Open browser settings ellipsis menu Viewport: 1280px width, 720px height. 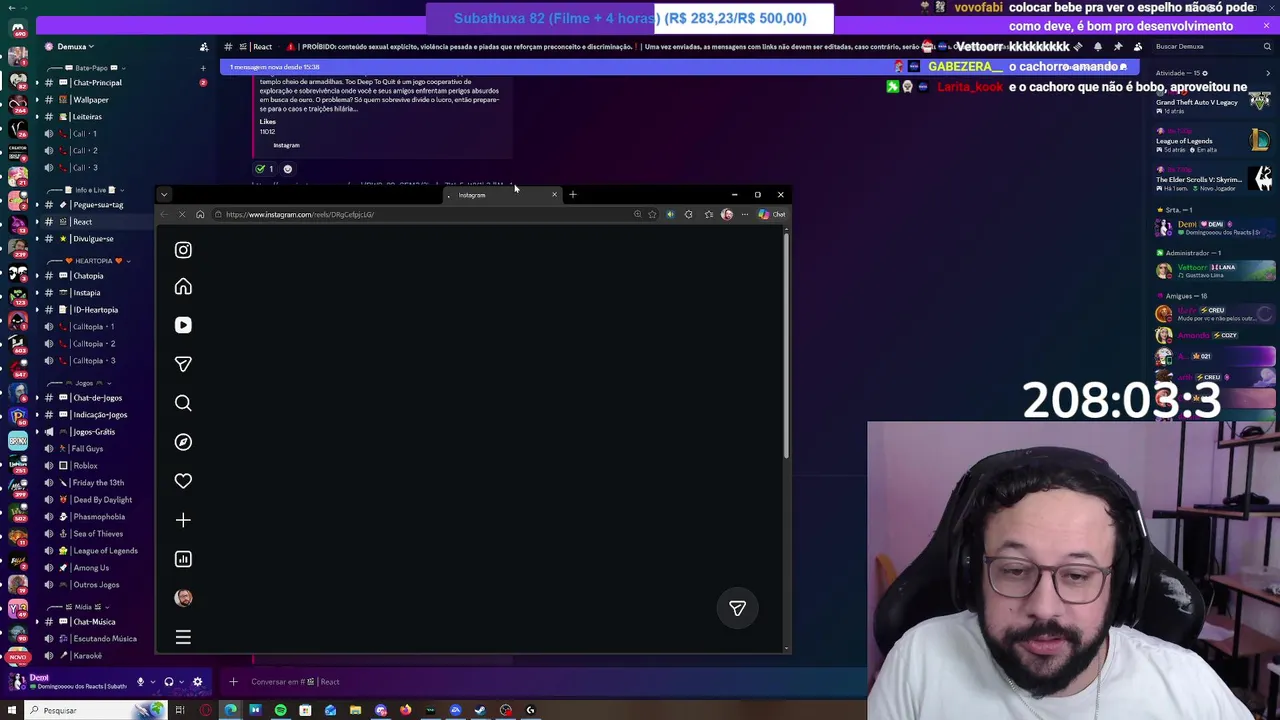[745, 214]
